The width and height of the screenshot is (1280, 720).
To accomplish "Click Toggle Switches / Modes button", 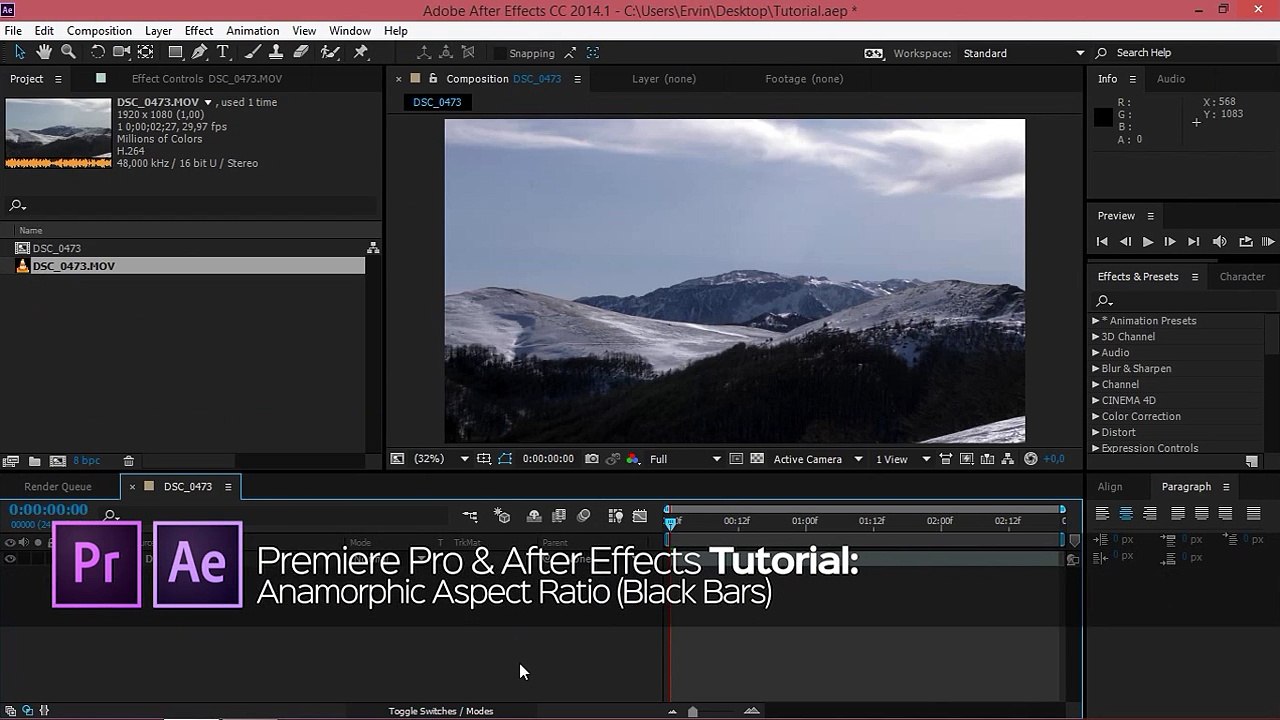I will 441,711.
